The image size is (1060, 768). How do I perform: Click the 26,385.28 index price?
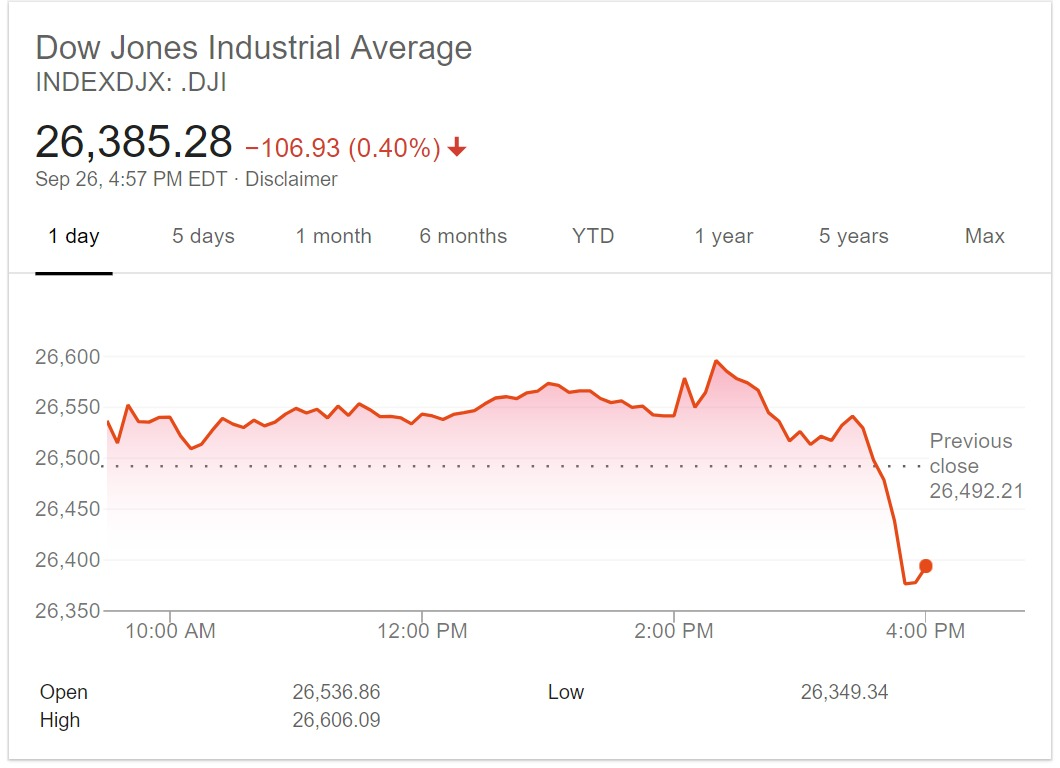134,143
